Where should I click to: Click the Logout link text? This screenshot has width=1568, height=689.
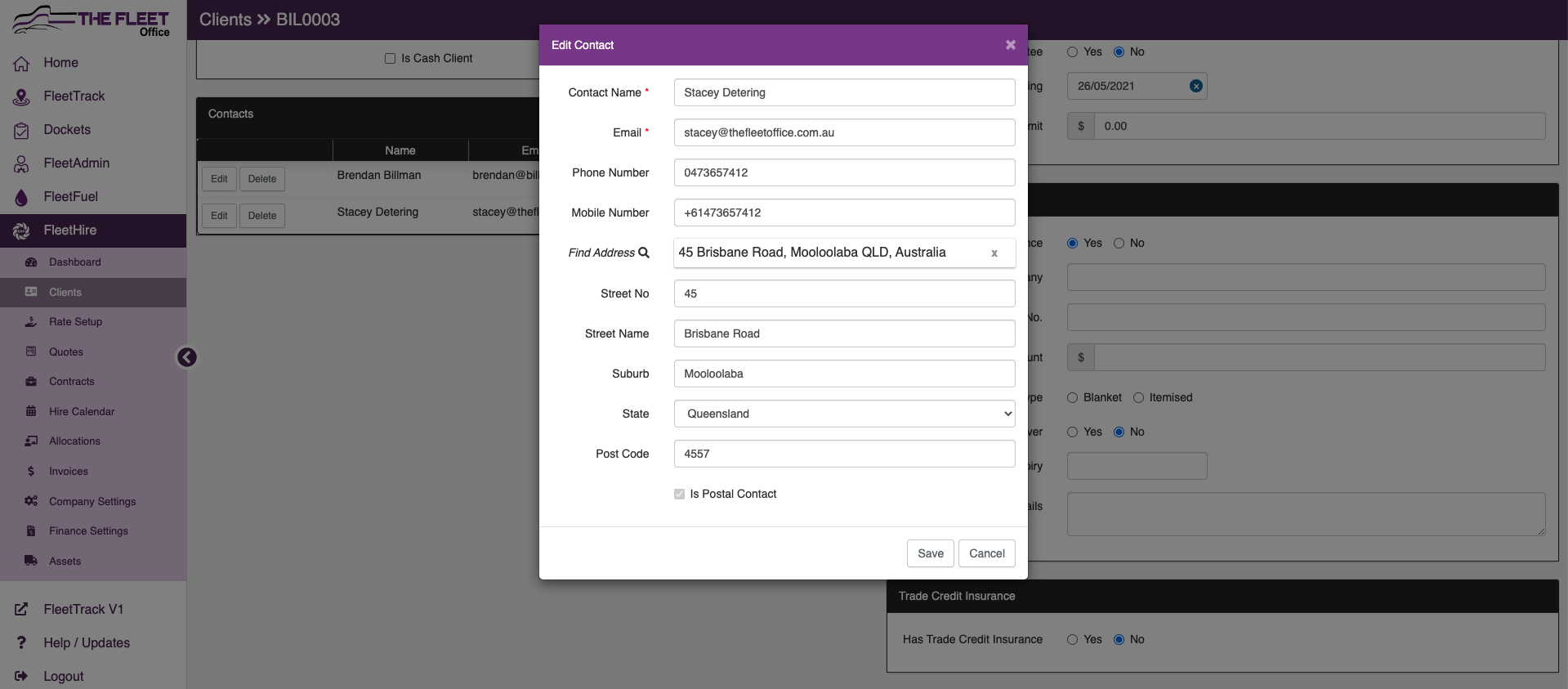click(x=64, y=677)
